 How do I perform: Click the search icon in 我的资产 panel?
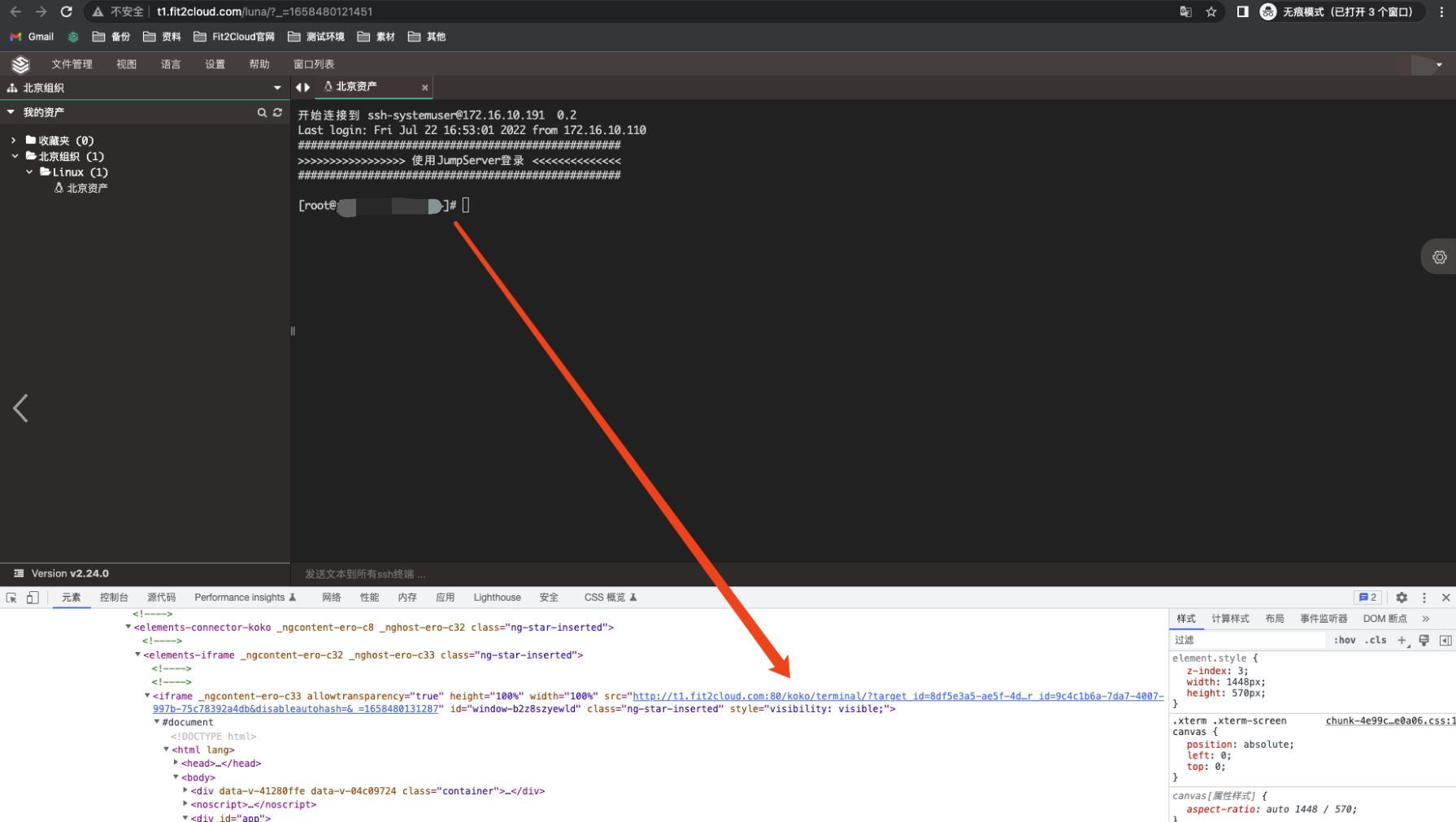(x=262, y=112)
